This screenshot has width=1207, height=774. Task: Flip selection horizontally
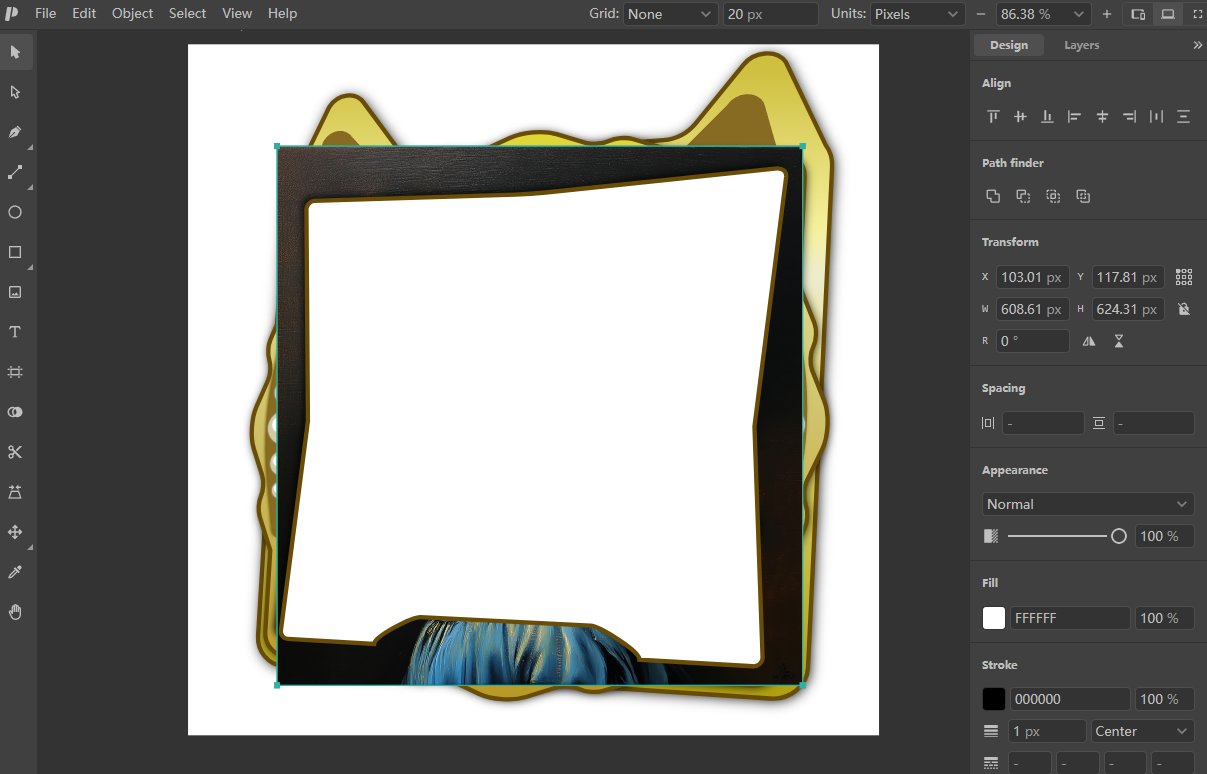(1089, 341)
